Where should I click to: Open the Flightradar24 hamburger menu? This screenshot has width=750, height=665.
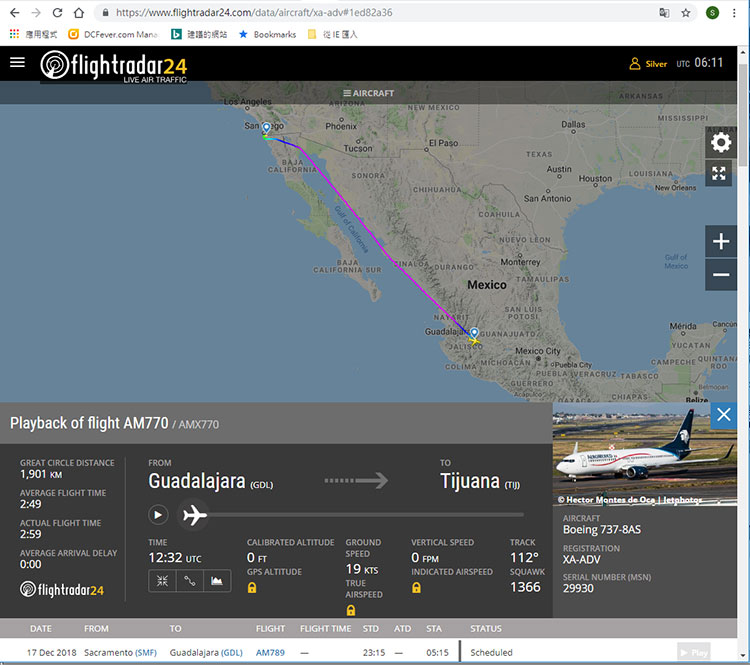(x=17, y=62)
